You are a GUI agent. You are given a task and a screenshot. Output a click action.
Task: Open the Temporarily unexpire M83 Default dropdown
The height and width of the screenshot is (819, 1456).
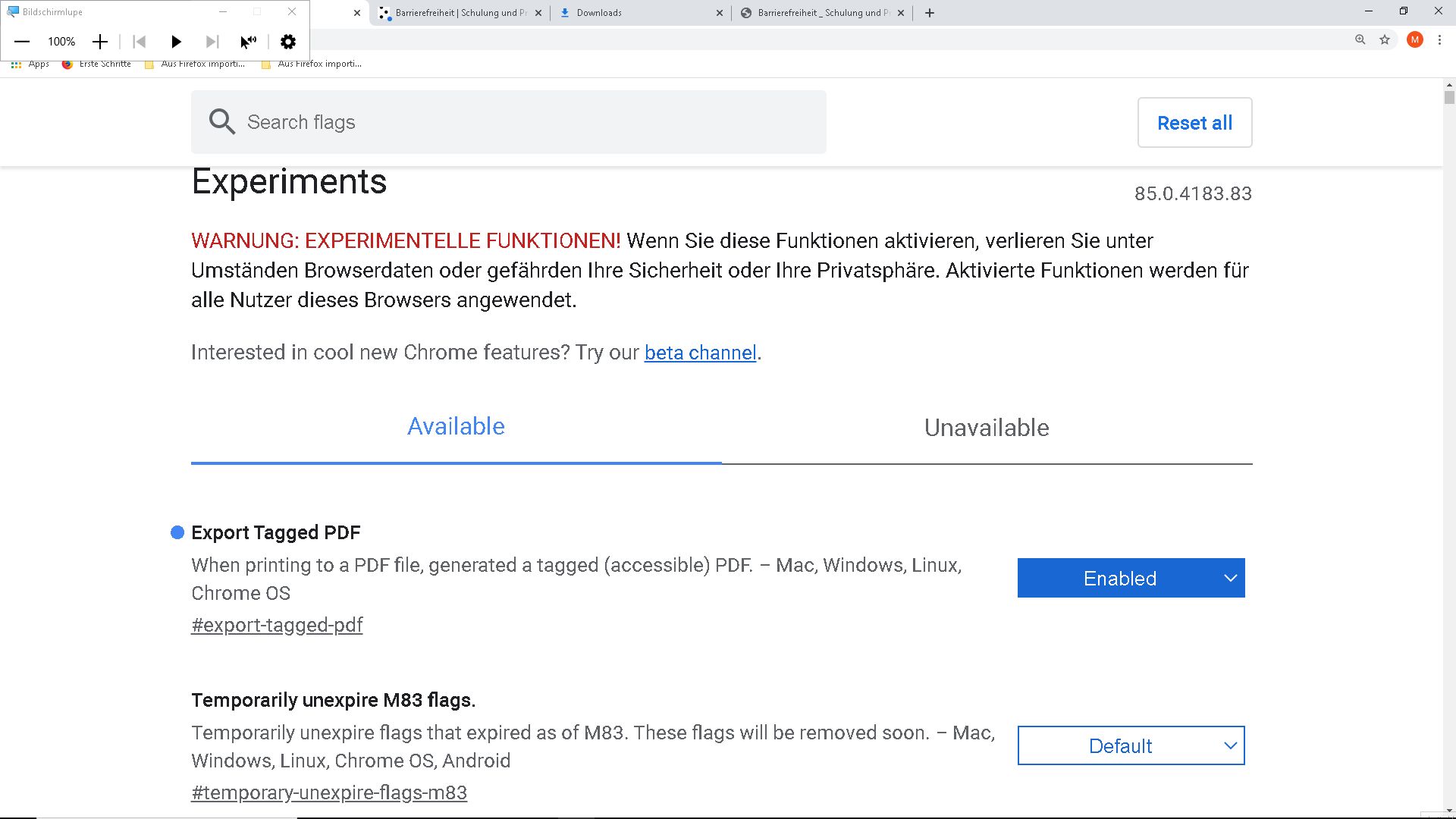pyautogui.click(x=1131, y=745)
